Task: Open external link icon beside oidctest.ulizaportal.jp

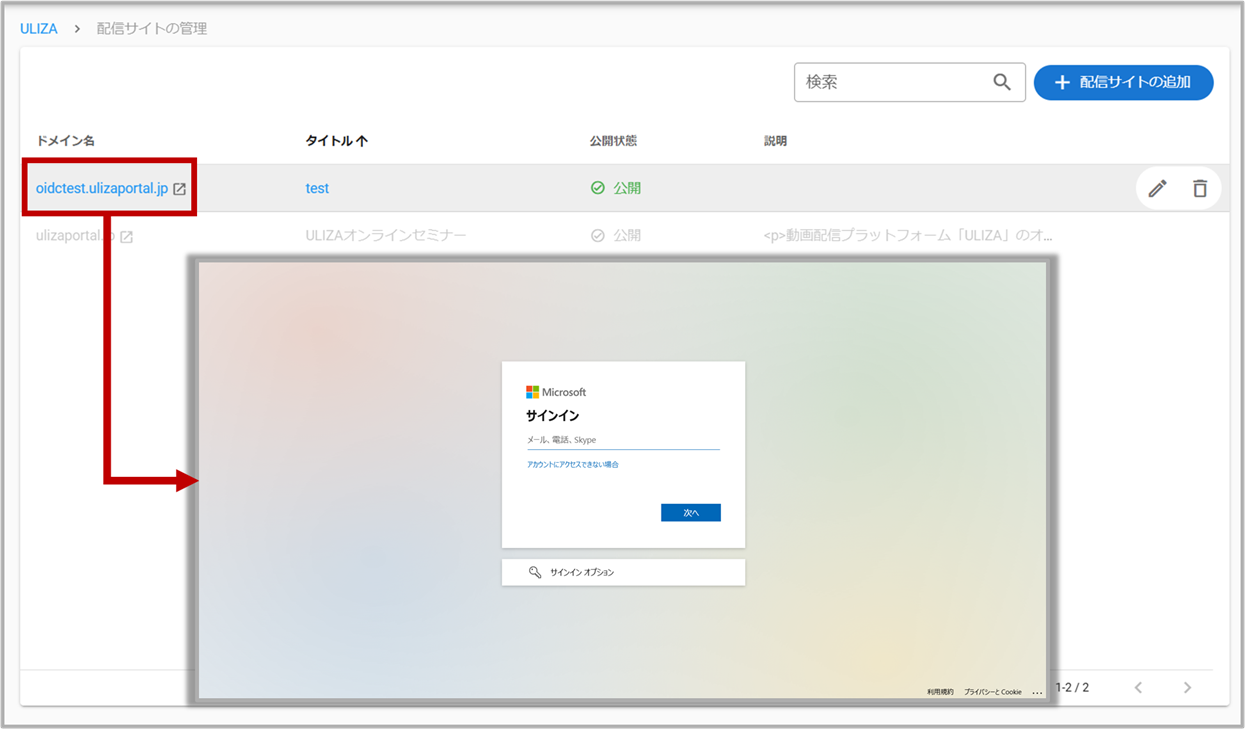Action: coord(179,189)
